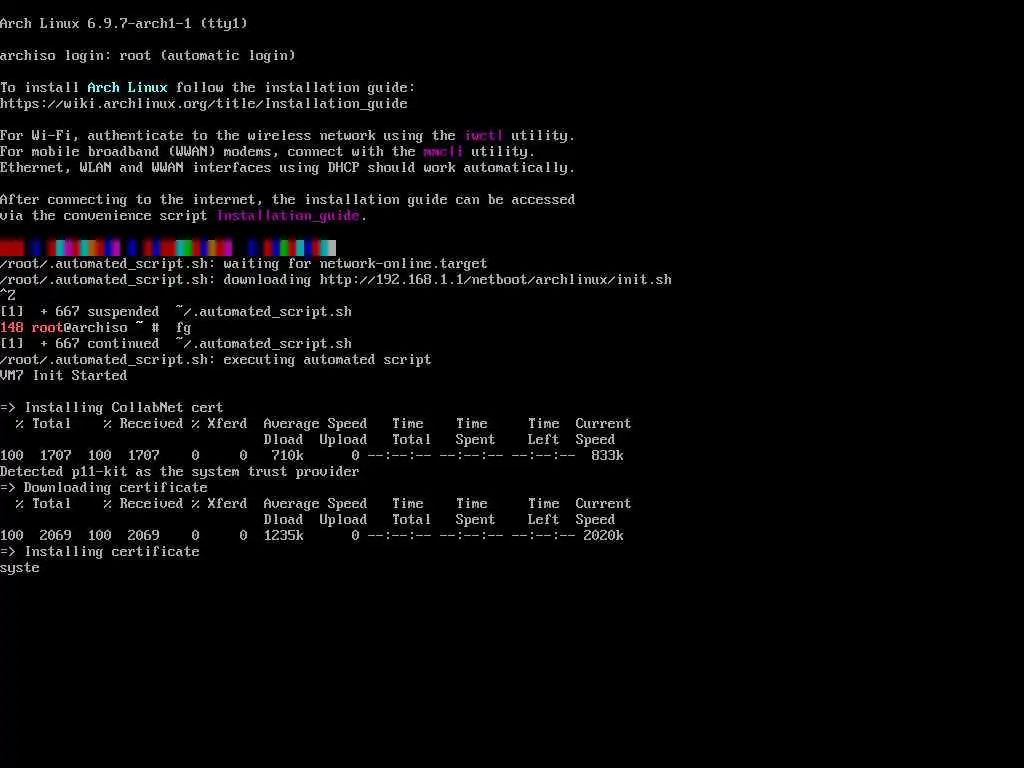Click the red 148 exit code

click(12, 328)
